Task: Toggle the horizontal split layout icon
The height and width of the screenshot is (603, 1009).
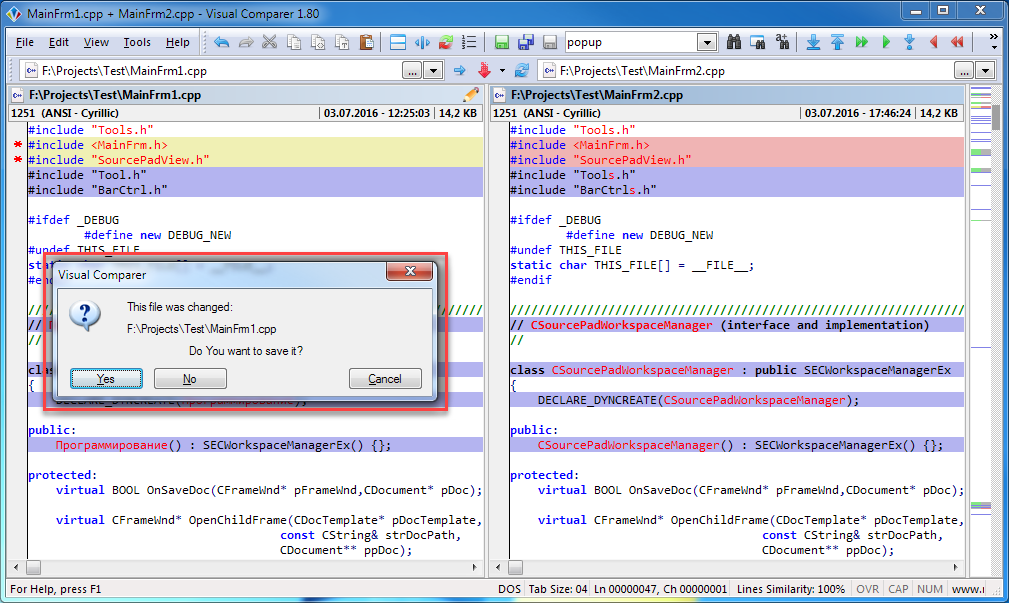Action: (x=397, y=42)
